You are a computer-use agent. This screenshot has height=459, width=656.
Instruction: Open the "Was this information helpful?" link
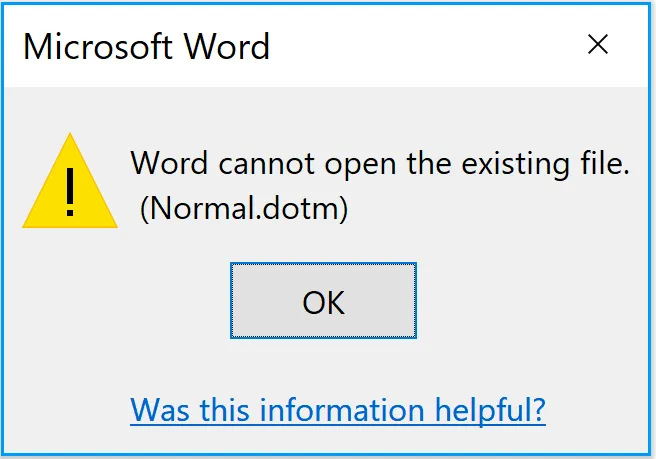click(x=338, y=409)
